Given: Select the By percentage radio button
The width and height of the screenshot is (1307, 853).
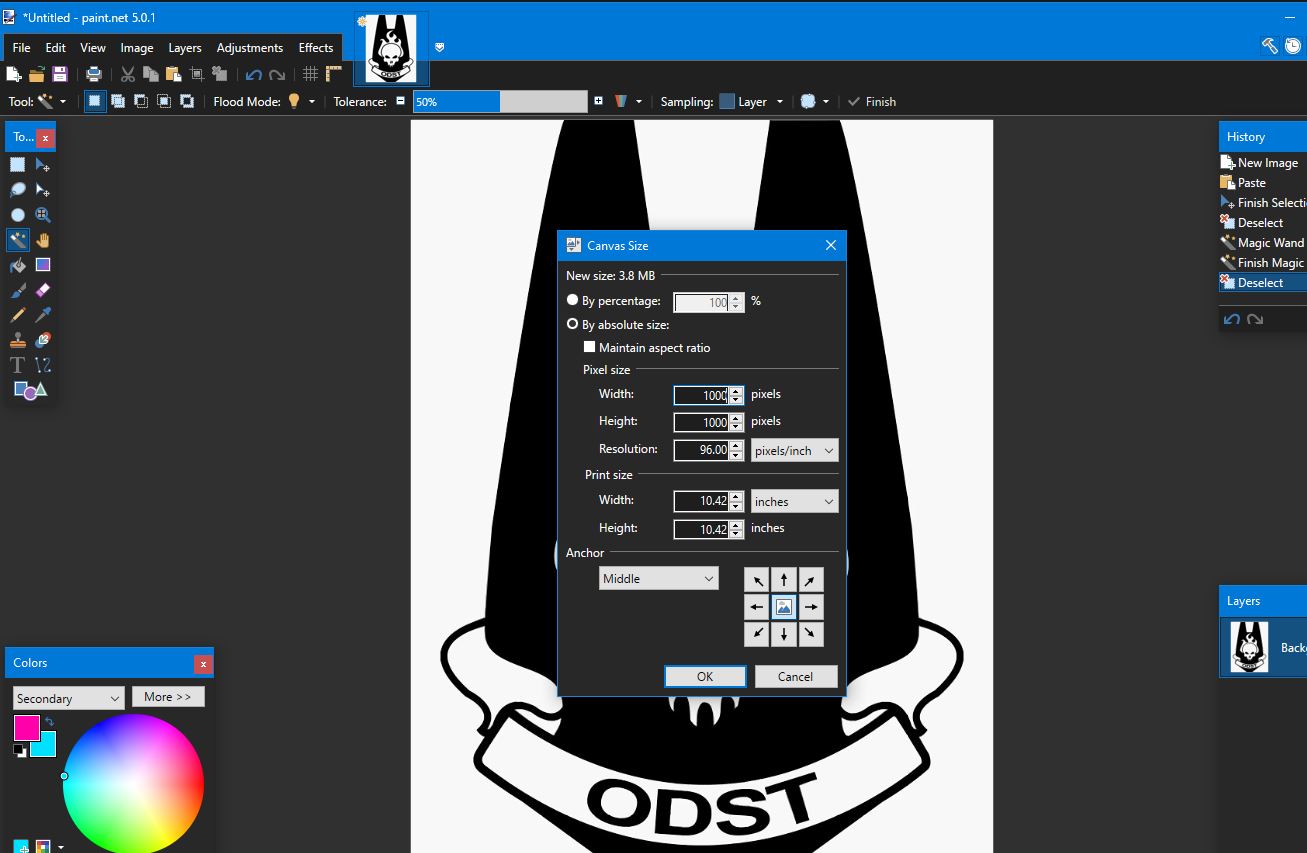Looking at the screenshot, I should point(572,300).
